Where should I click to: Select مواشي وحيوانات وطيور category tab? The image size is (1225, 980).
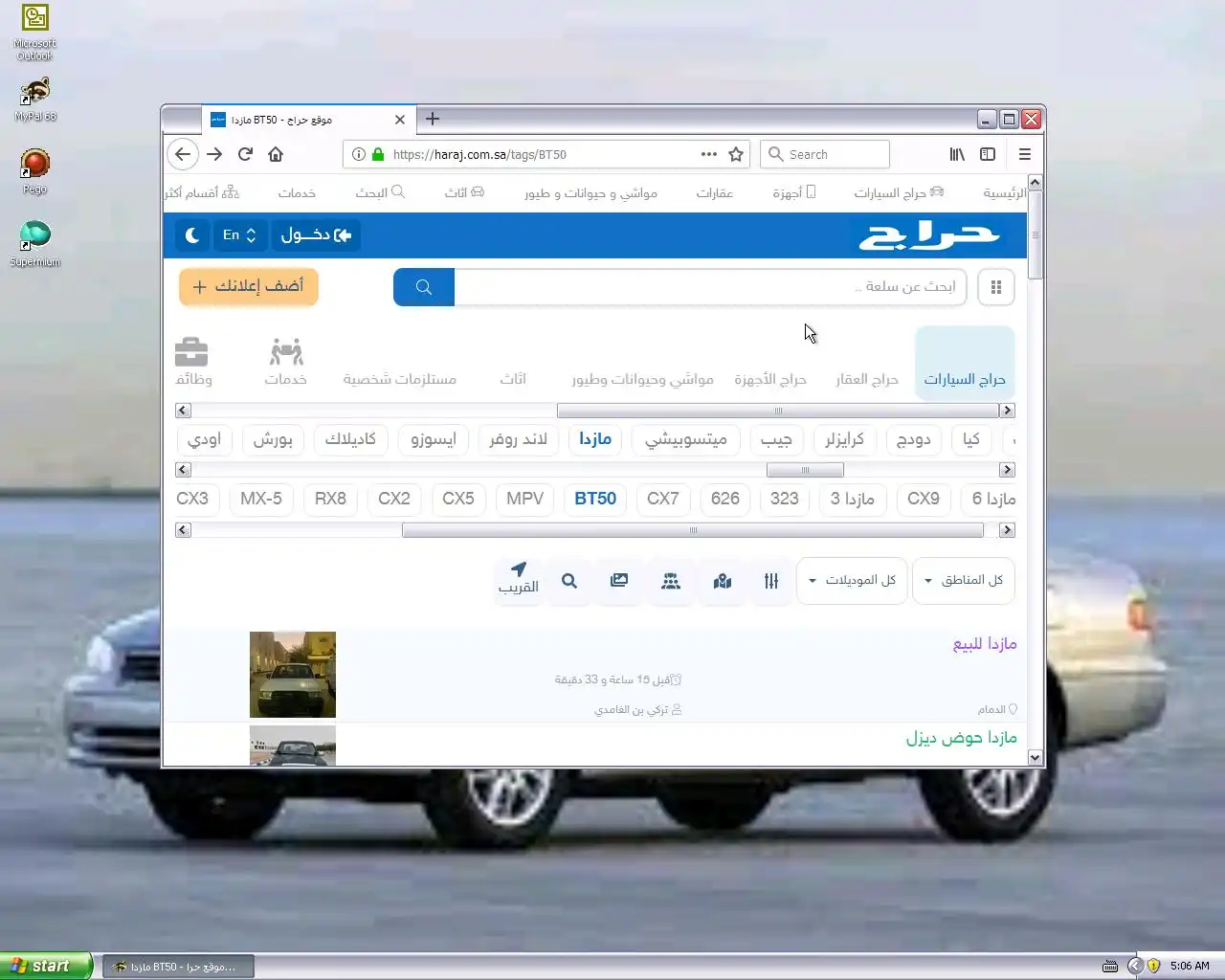click(643, 379)
